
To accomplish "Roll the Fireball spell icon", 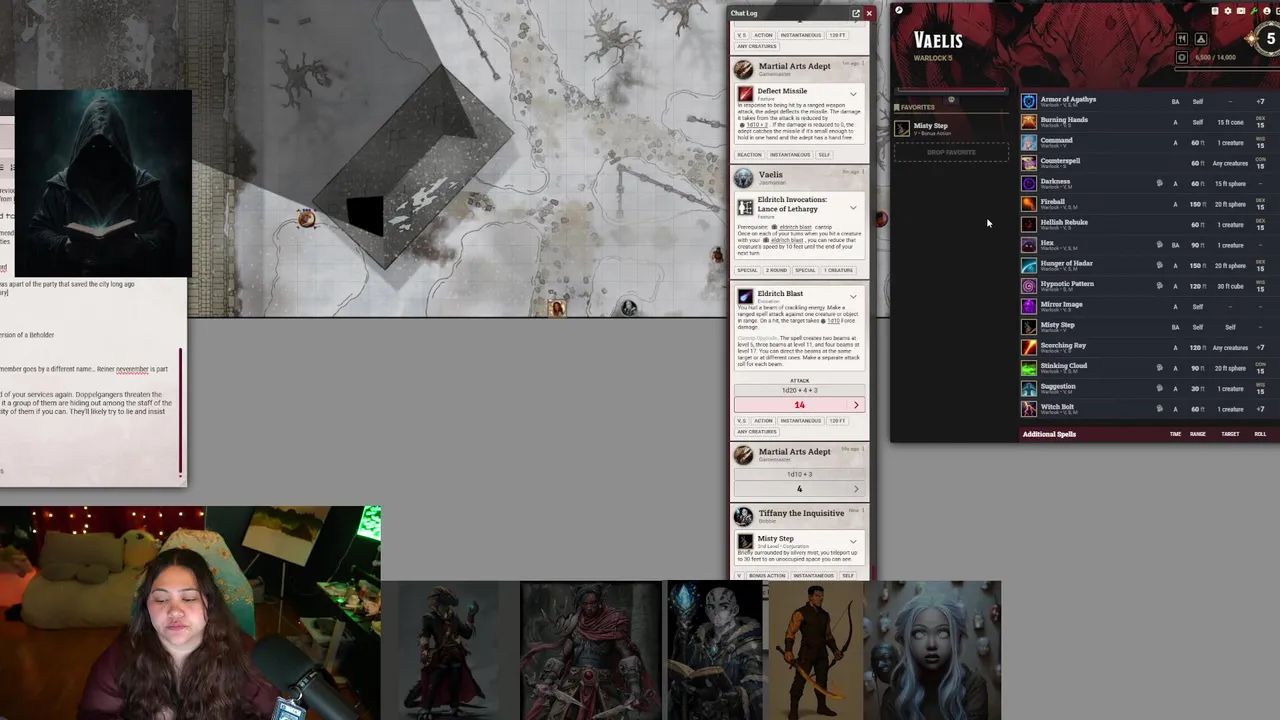I will pyautogui.click(x=1029, y=204).
